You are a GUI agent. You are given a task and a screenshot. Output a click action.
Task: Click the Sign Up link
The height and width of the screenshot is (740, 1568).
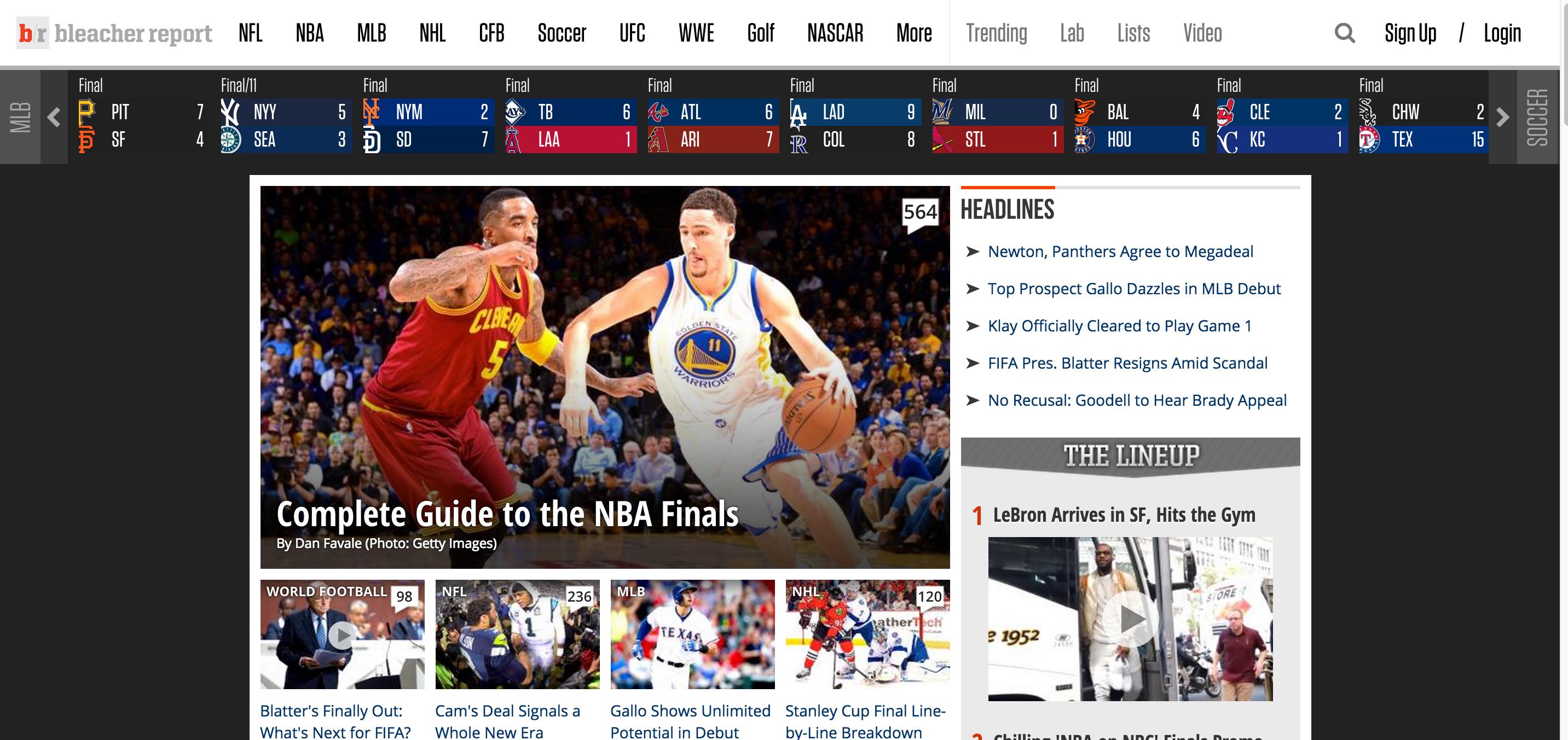coord(1410,33)
